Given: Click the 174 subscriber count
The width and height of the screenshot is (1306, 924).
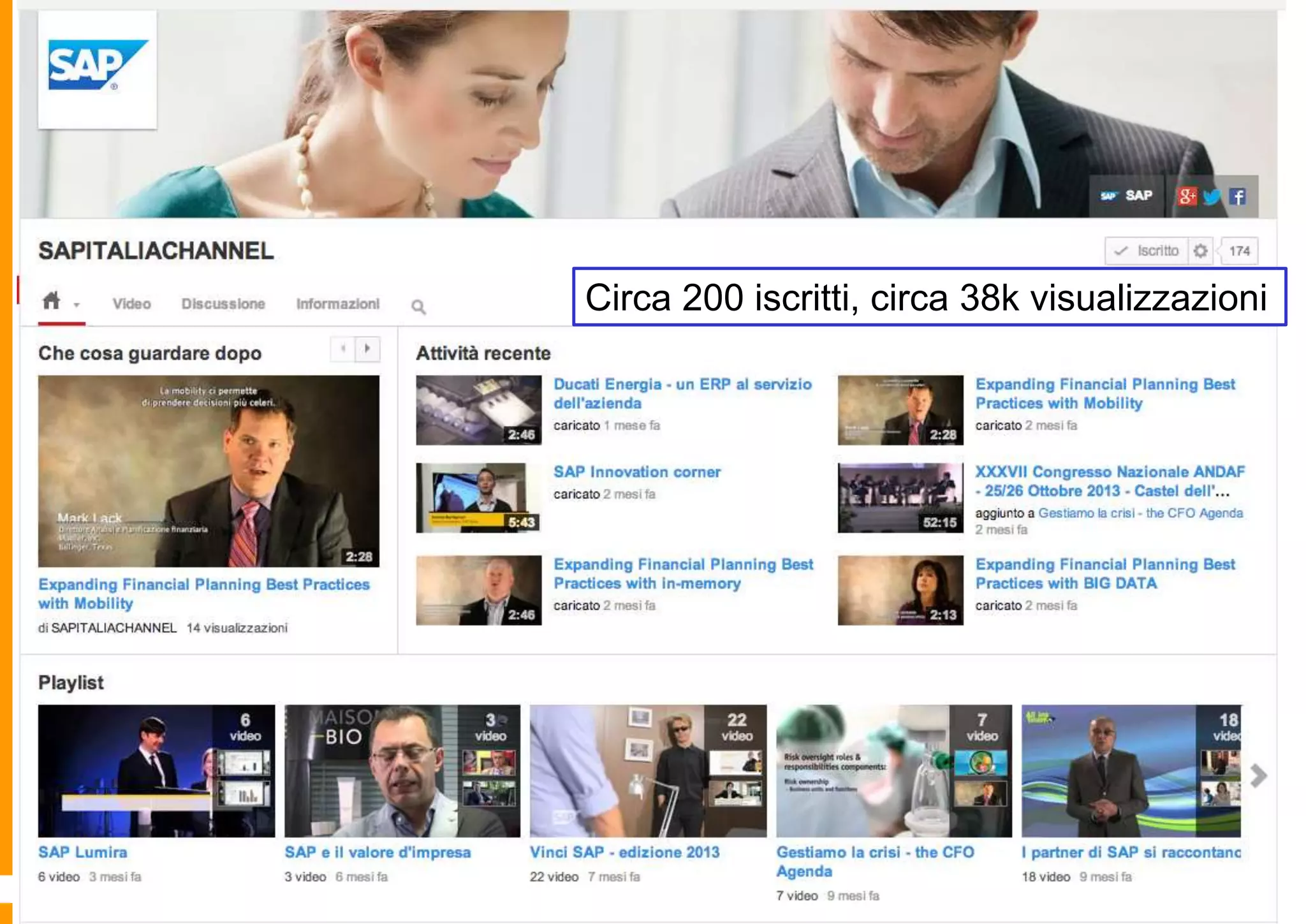Looking at the screenshot, I should [1239, 251].
